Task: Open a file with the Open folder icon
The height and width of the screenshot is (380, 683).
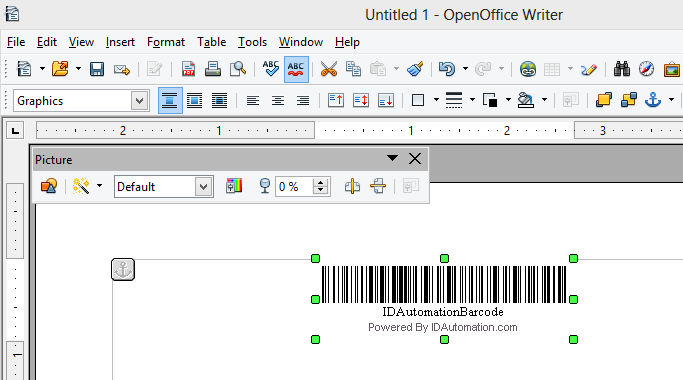Action: click(60, 69)
